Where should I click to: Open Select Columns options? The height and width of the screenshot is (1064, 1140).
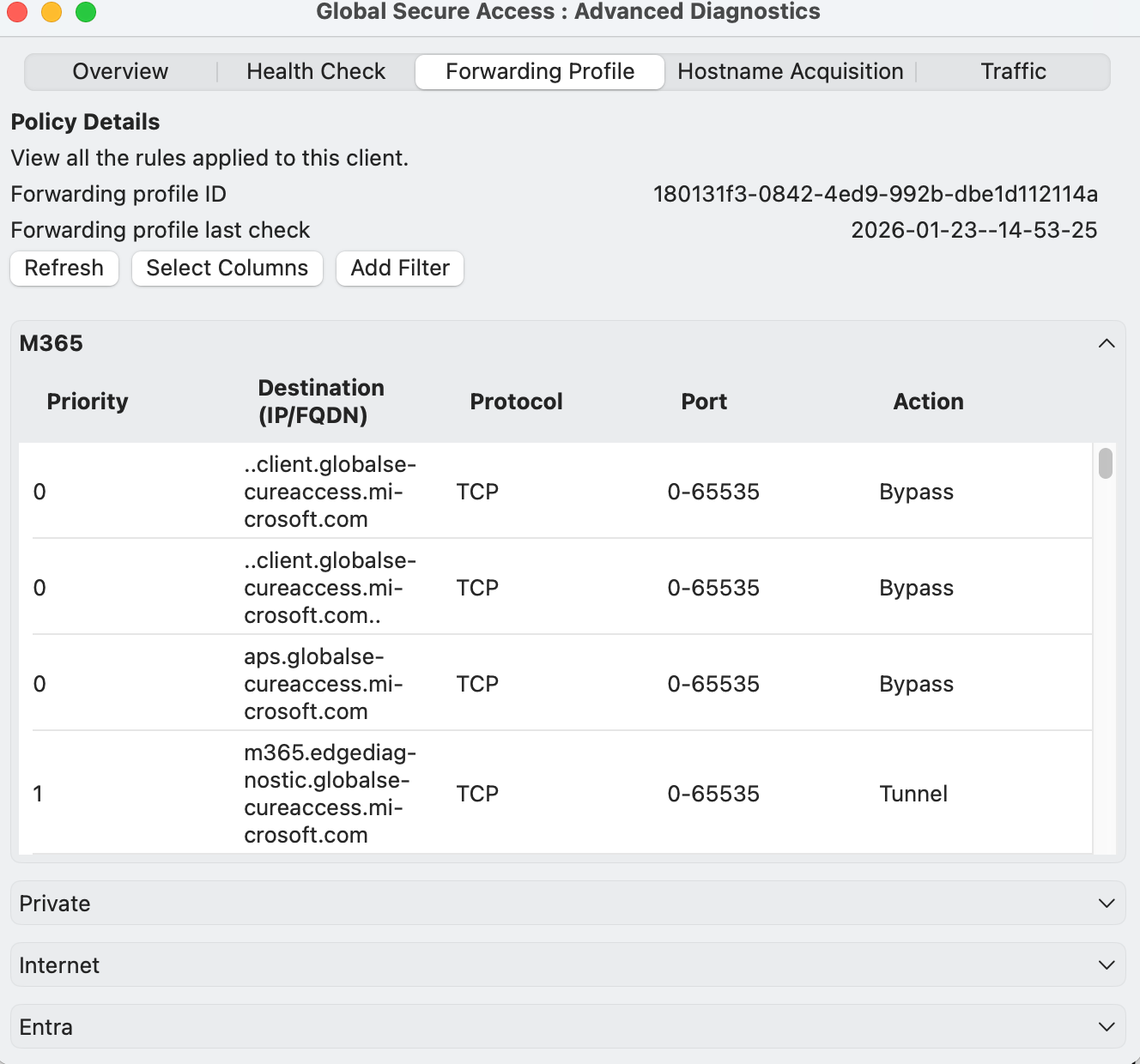[x=227, y=268]
